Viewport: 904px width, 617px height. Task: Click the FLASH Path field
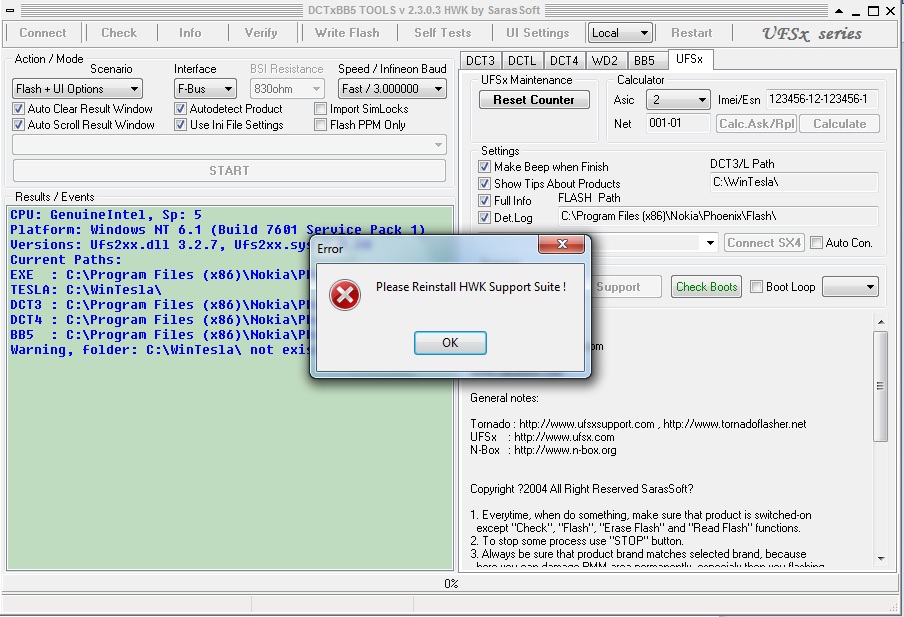click(x=718, y=216)
